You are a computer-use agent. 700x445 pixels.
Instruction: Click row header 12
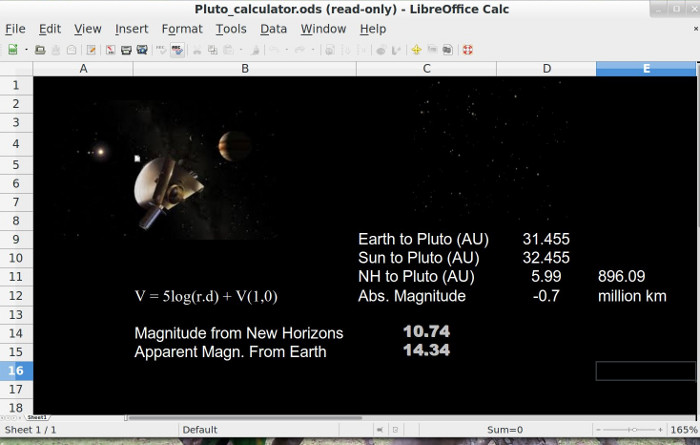(16, 296)
